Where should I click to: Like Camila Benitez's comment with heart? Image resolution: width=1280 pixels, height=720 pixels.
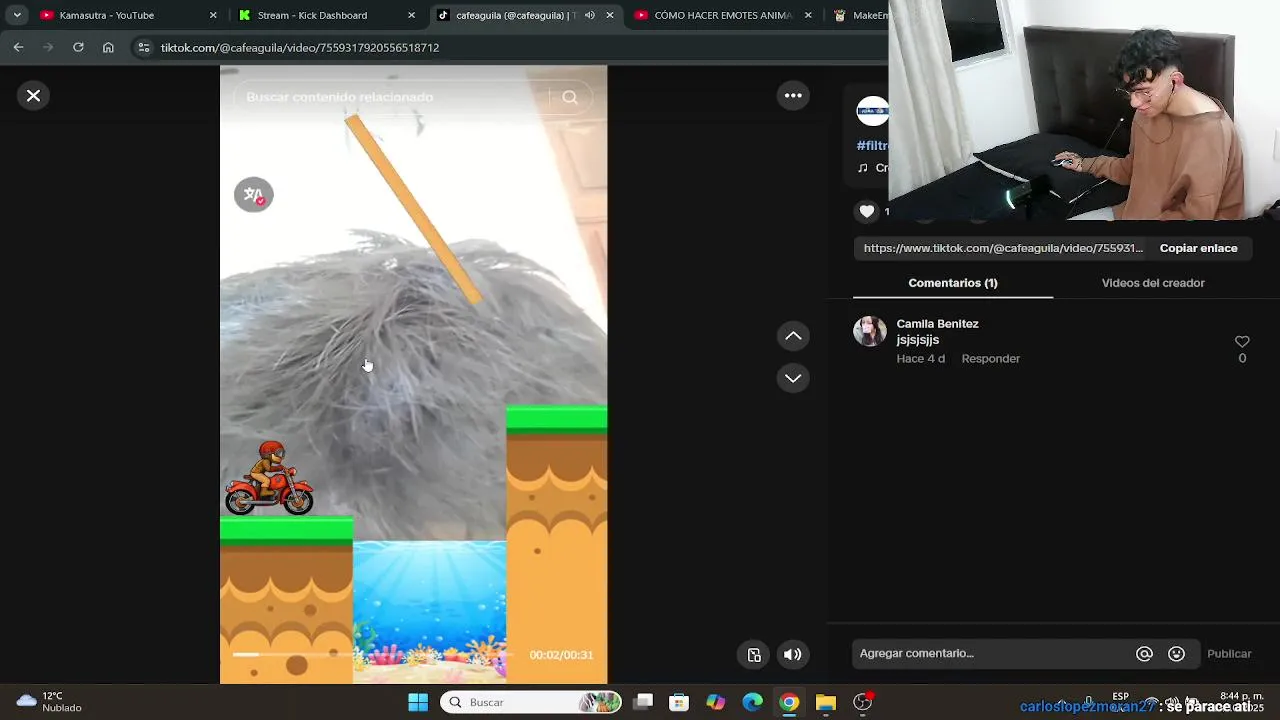click(x=1242, y=341)
